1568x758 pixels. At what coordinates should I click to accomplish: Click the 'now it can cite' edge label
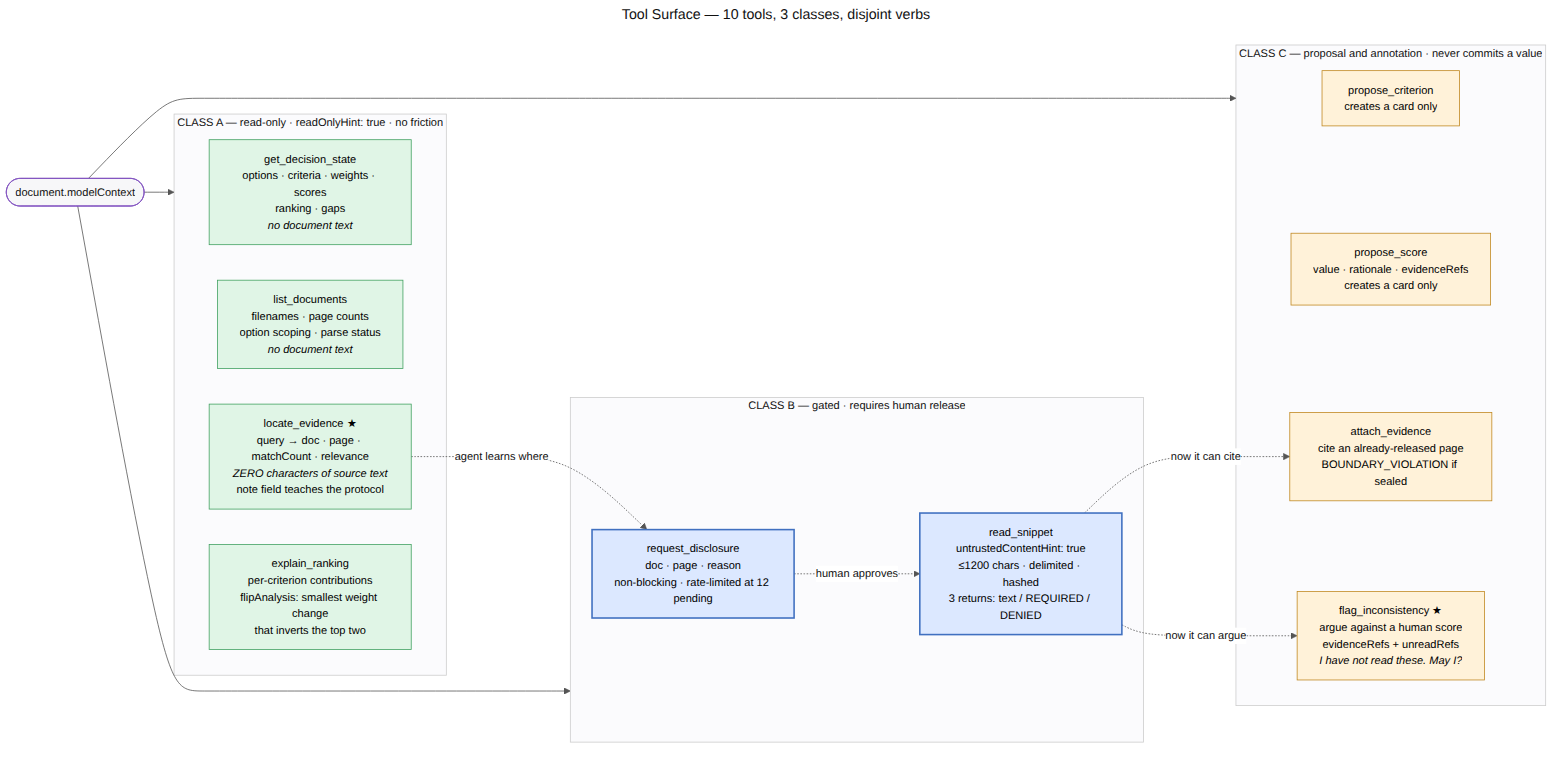[1205, 457]
